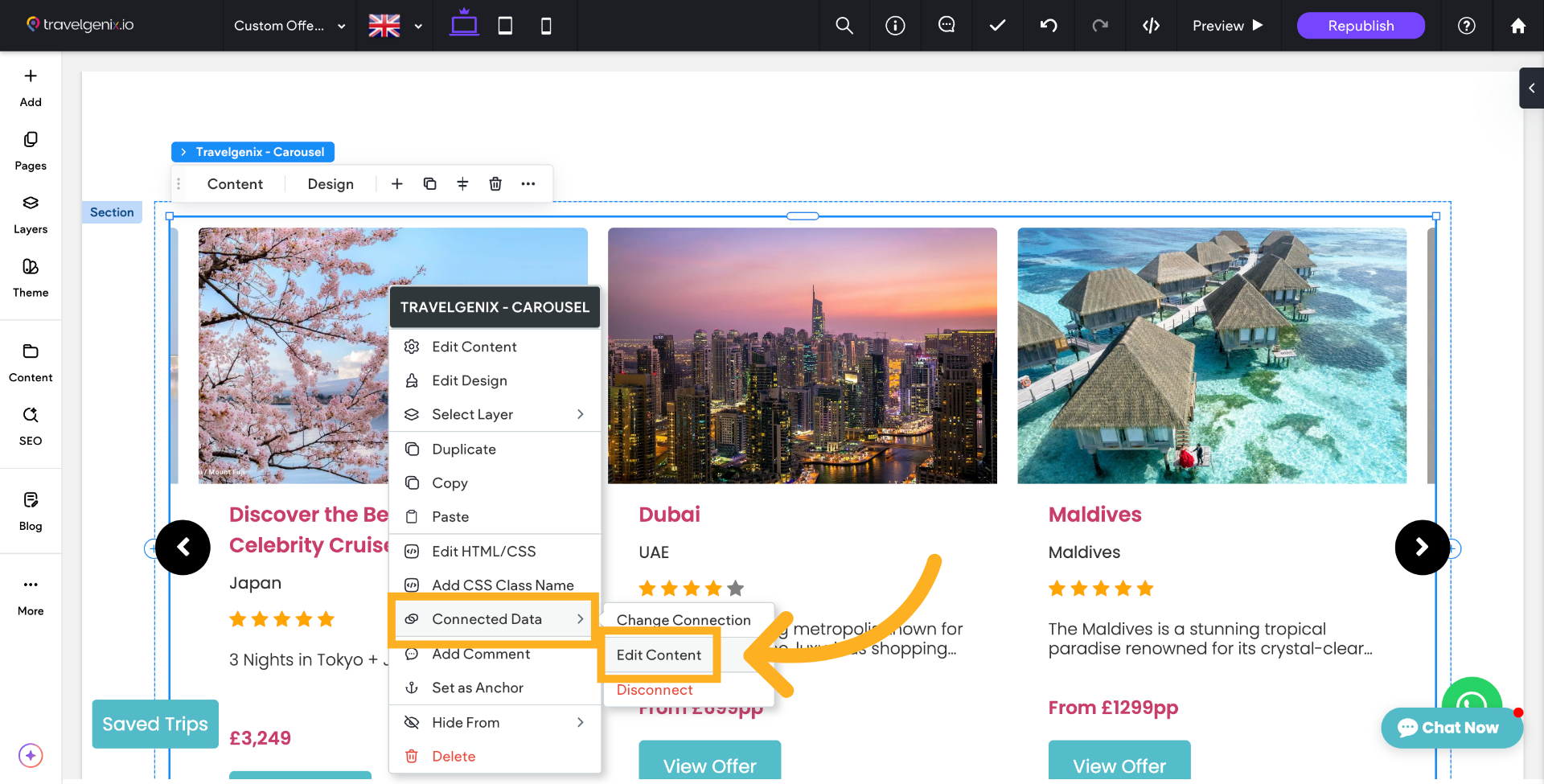This screenshot has width=1544, height=784.
Task: Undo the last change
Action: [1048, 25]
